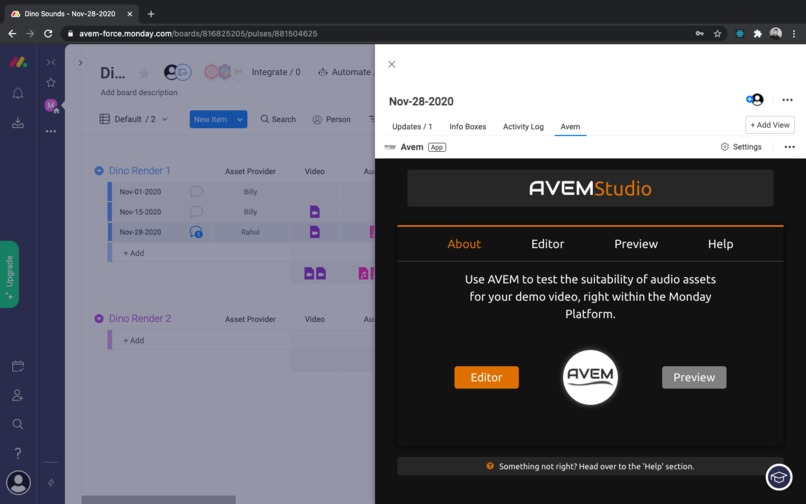Select the Nov-15-2020 item name
The height and width of the screenshot is (504, 806).
click(140, 211)
